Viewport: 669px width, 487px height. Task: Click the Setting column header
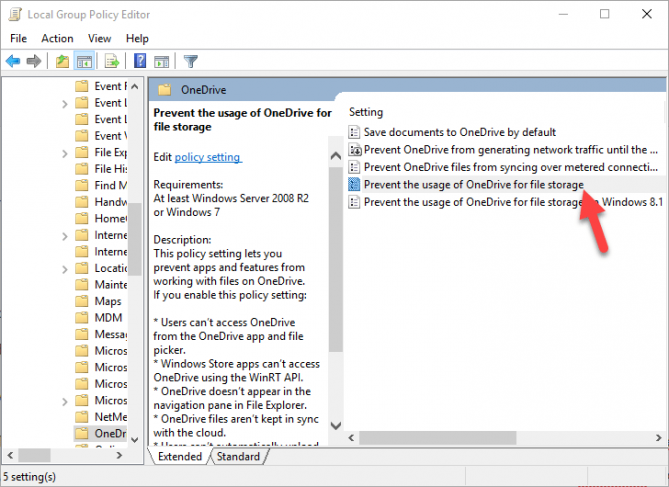coord(366,112)
